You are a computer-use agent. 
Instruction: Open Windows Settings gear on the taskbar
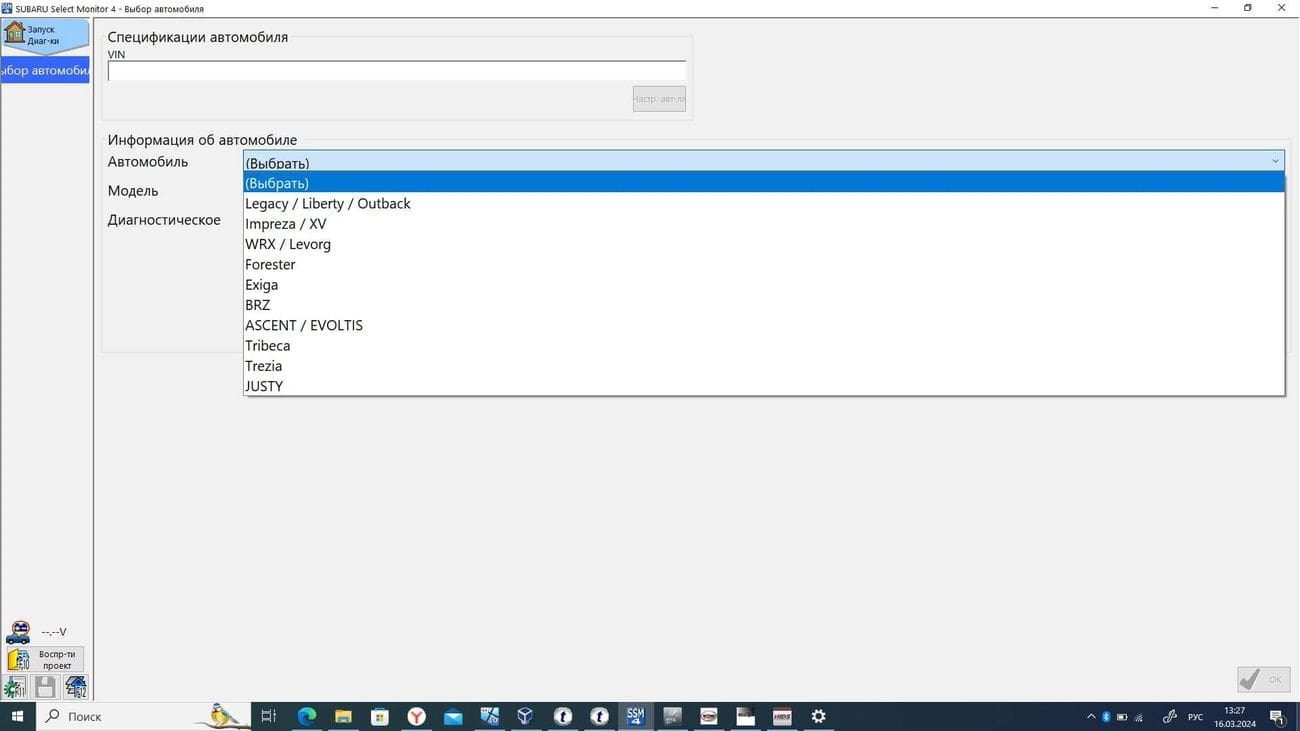tap(819, 716)
